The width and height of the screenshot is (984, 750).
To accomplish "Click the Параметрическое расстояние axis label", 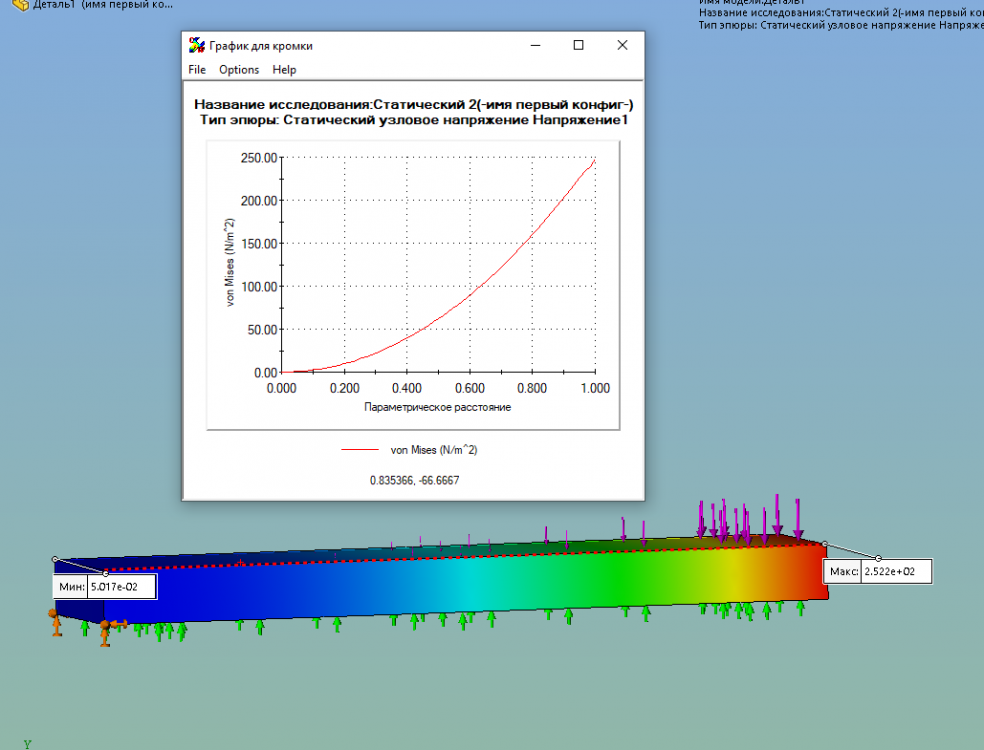I will 437,407.
